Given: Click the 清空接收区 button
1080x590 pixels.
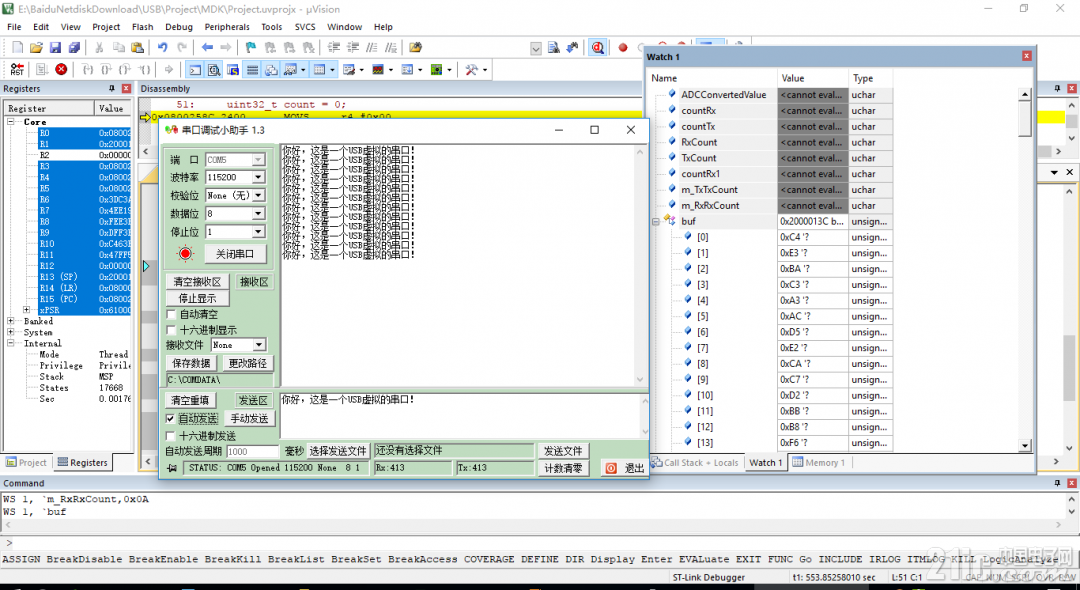Looking at the screenshot, I should pyautogui.click(x=197, y=282).
